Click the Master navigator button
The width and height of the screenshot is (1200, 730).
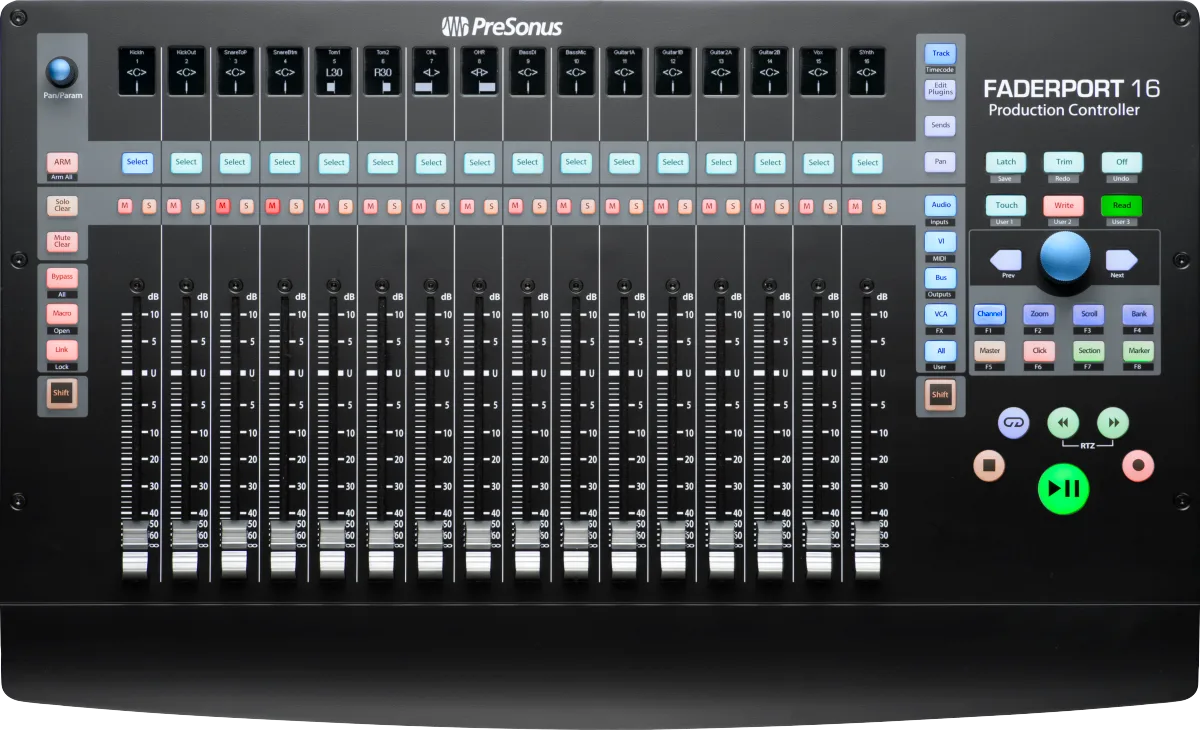point(990,351)
